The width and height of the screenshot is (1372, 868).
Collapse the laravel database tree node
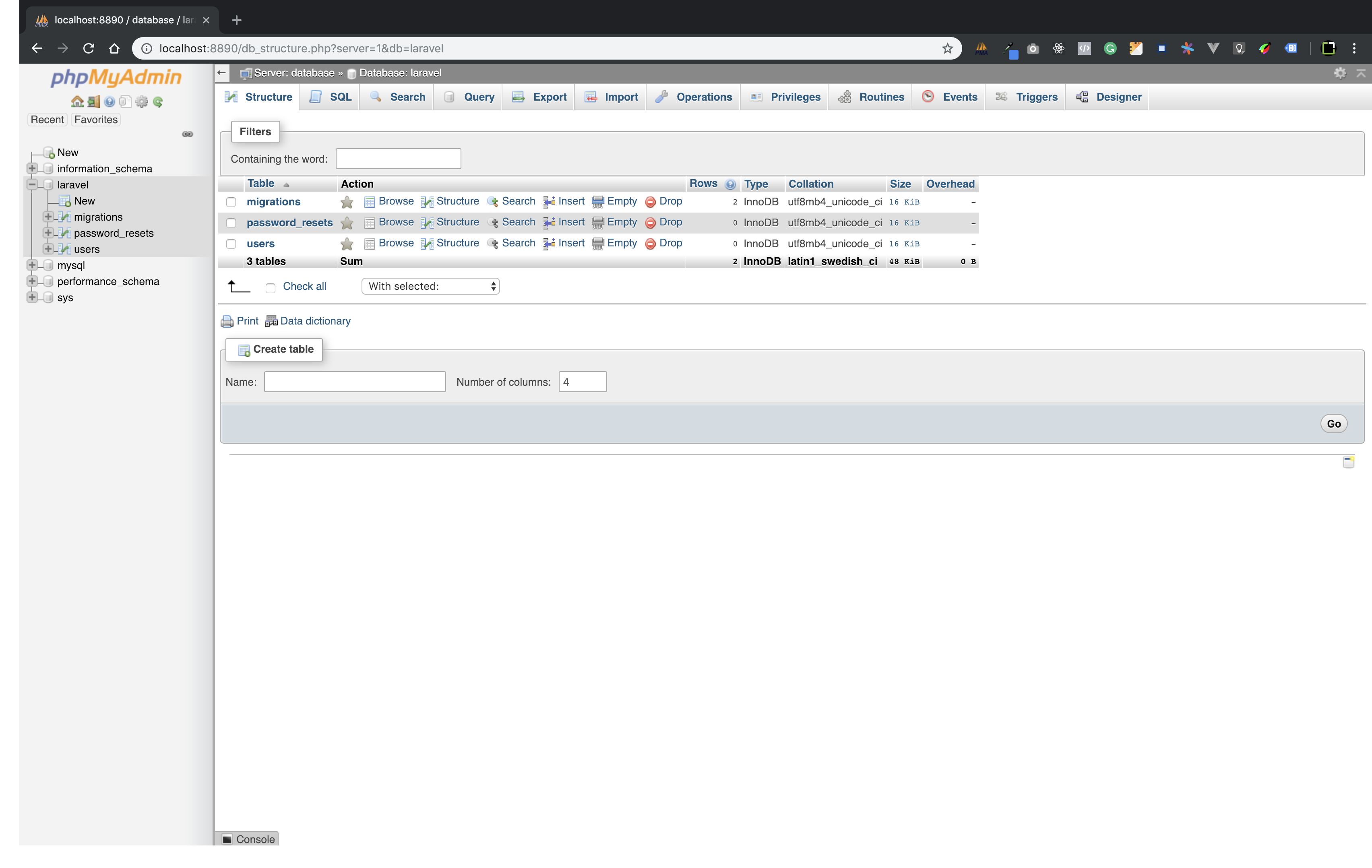[x=33, y=184]
